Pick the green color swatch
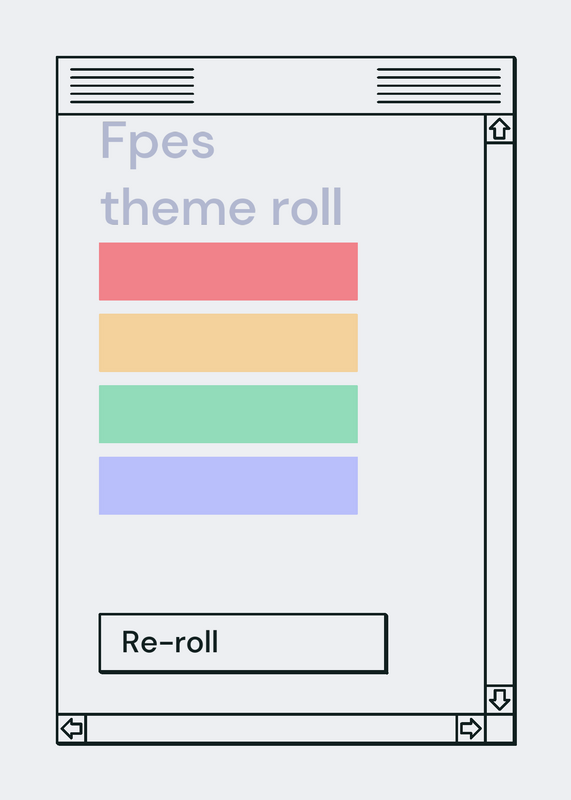The width and height of the screenshot is (571, 800). pos(228,414)
